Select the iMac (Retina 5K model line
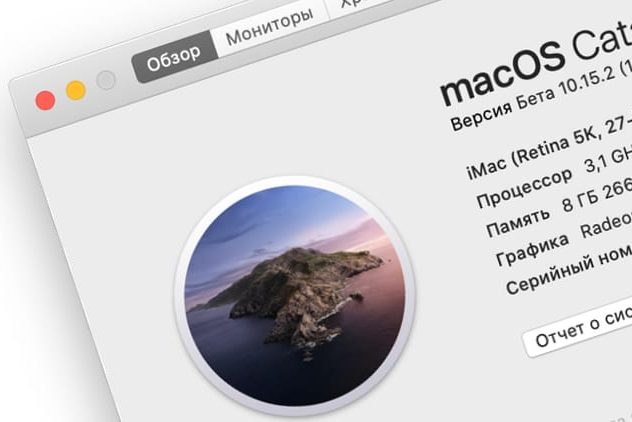 tap(548, 148)
